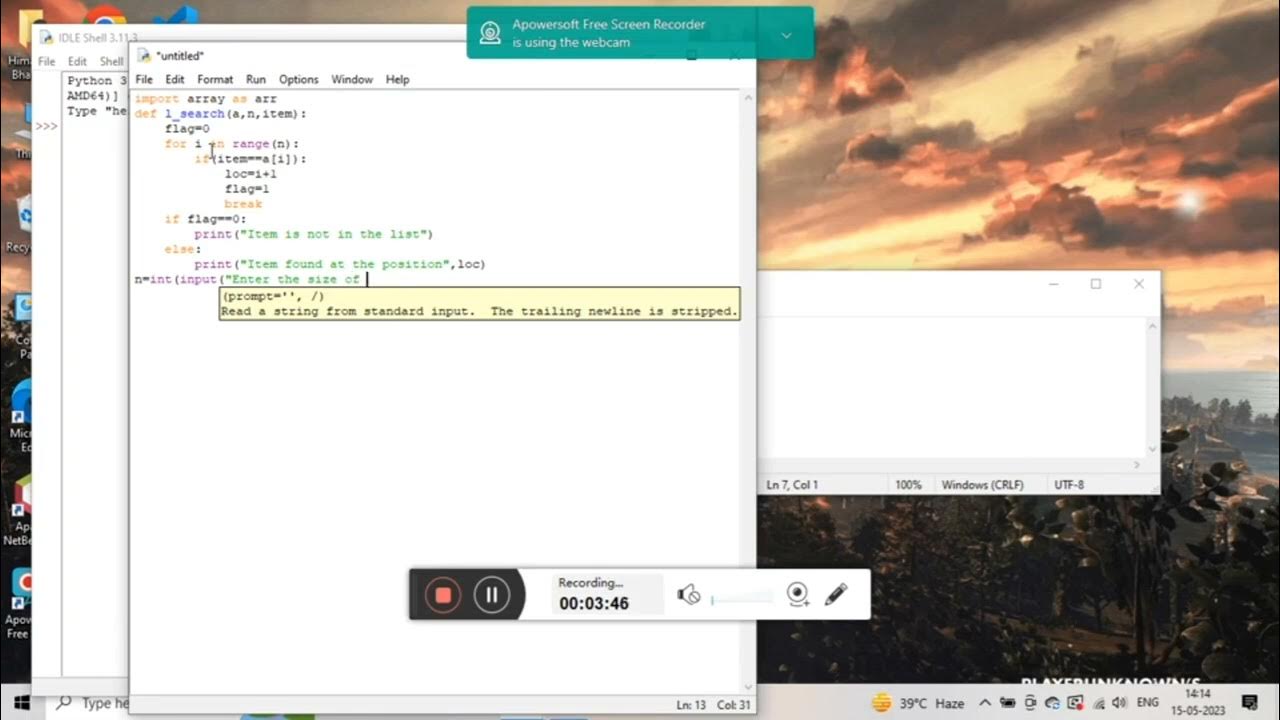Open the notification center icon
1280x720 pixels.
pos(1248,703)
